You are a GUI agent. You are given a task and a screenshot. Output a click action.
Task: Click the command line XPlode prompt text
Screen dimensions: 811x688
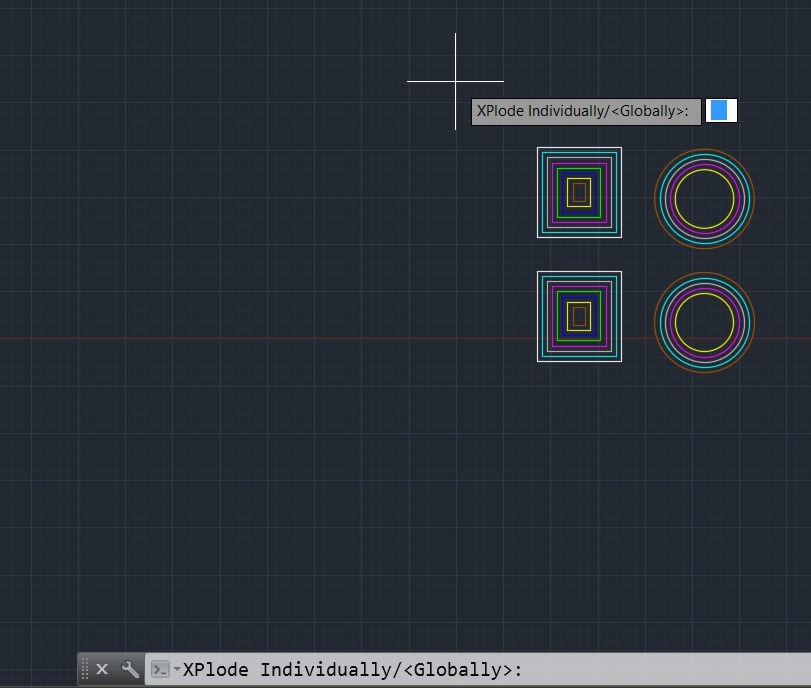point(353,669)
